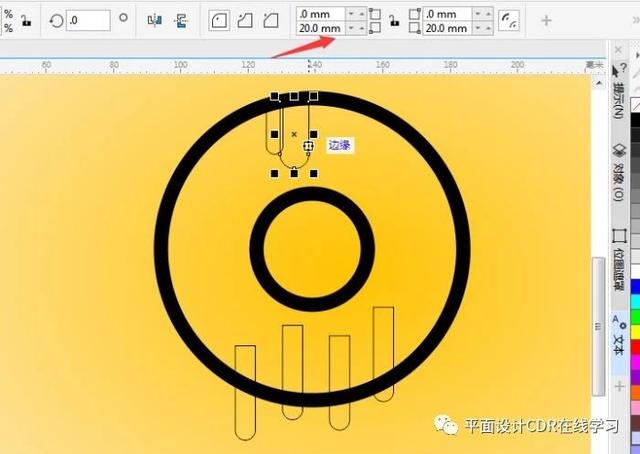Pick the yellow swatch in the color palette
The width and height of the screenshot is (640, 454).
[636, 332]
